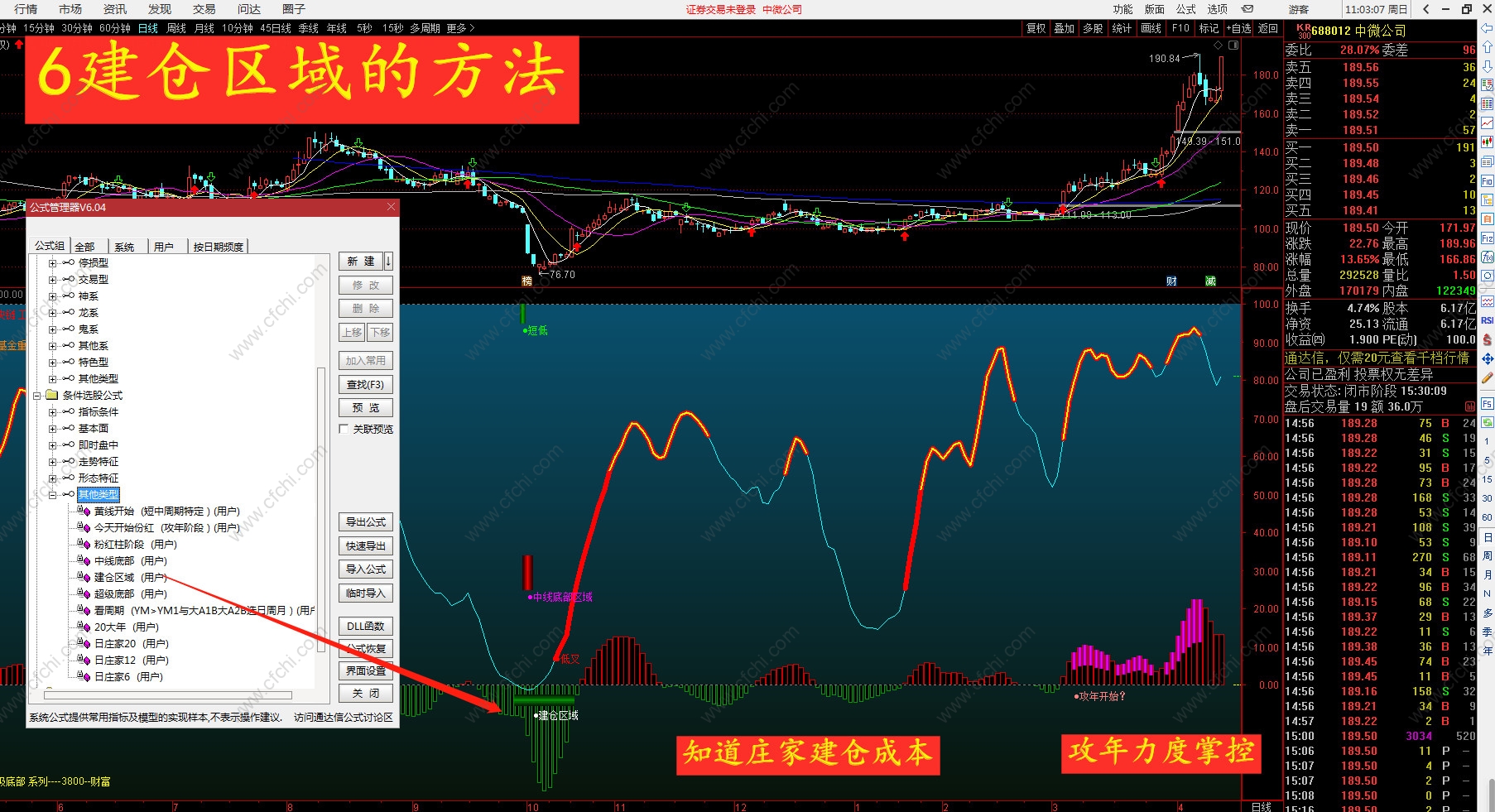Click the red S icon in right sidebar
The width and height of the screenshot is (1495, 812).
click(x=1487, y=339)
